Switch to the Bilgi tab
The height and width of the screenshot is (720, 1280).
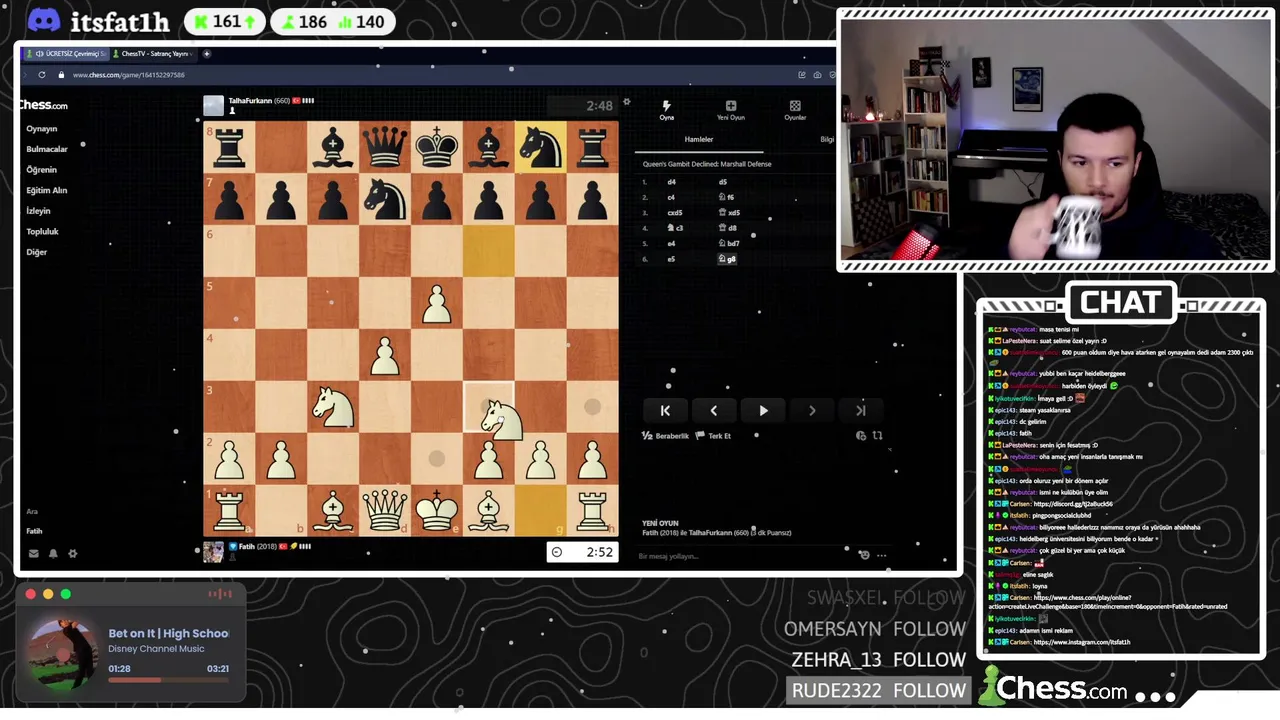827,140
